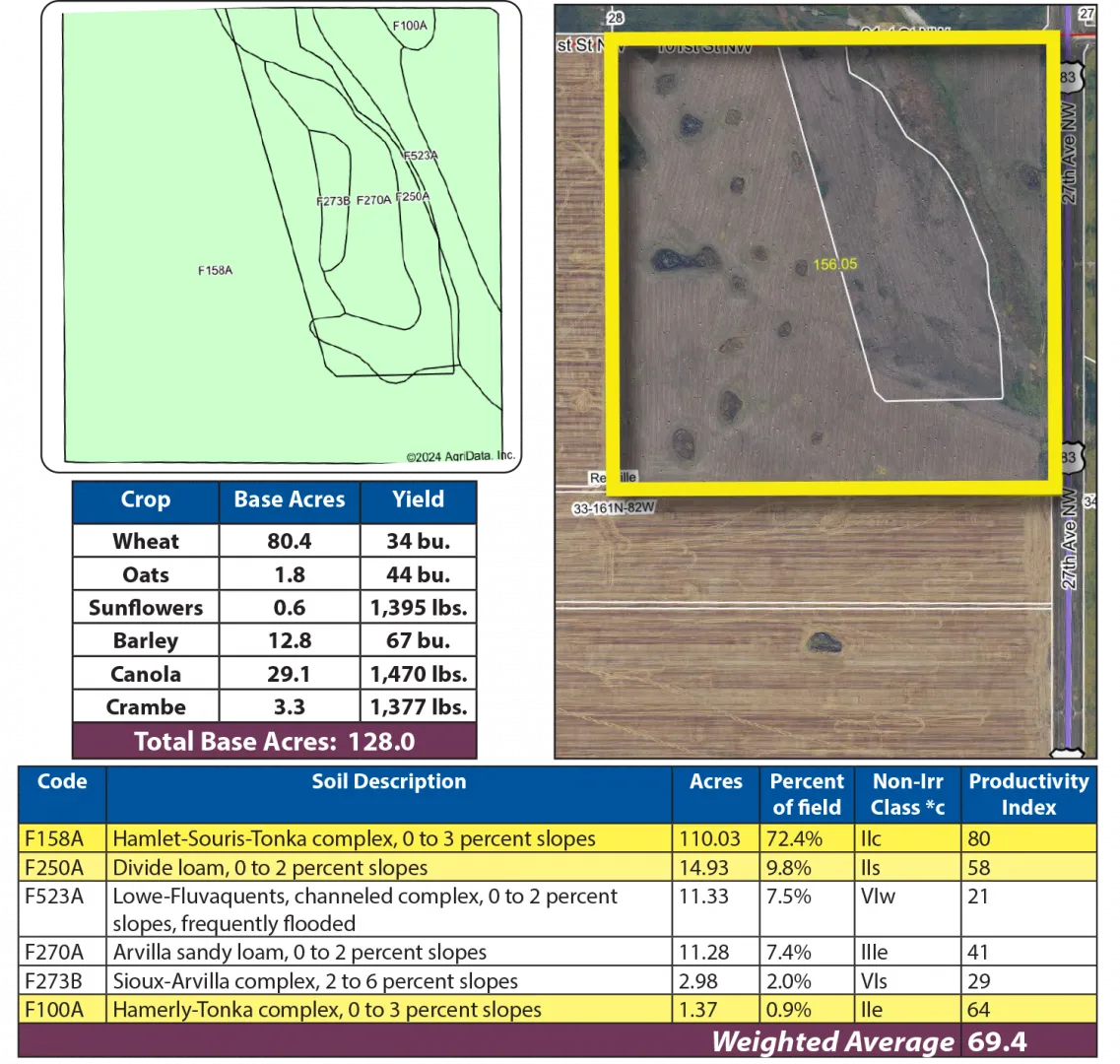Viewport: 1120px width, 1064px height.
Task: Click the F158A label on soil map
Action: coord(215,270)
